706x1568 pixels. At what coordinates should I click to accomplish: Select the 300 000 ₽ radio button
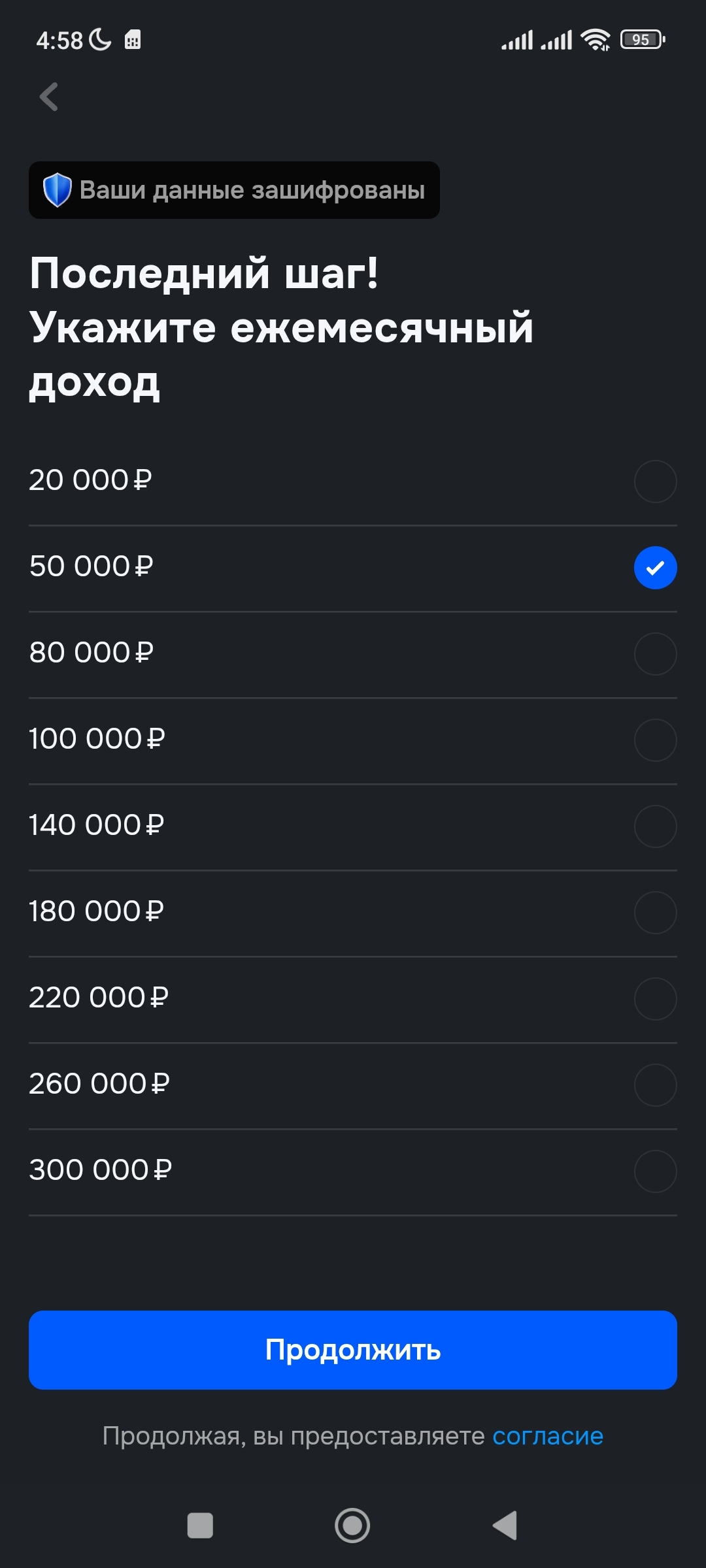[x=655, y=1171]
